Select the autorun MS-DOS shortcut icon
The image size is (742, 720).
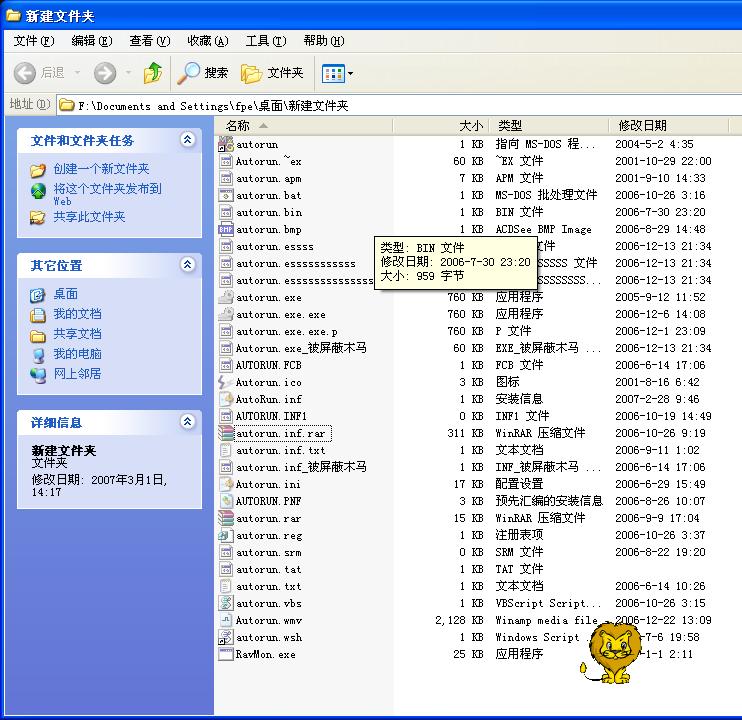[x=226, y=144]
